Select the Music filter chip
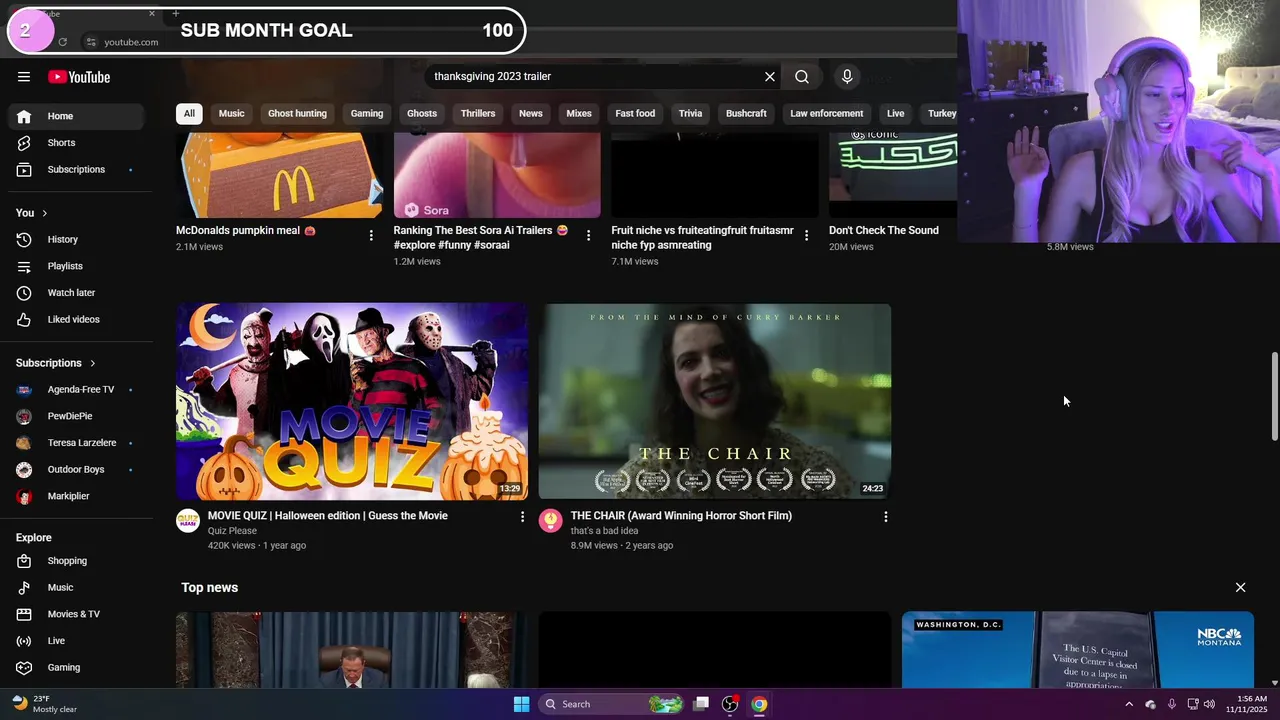Screen dimensions: 1280x720 coord(232,113)
